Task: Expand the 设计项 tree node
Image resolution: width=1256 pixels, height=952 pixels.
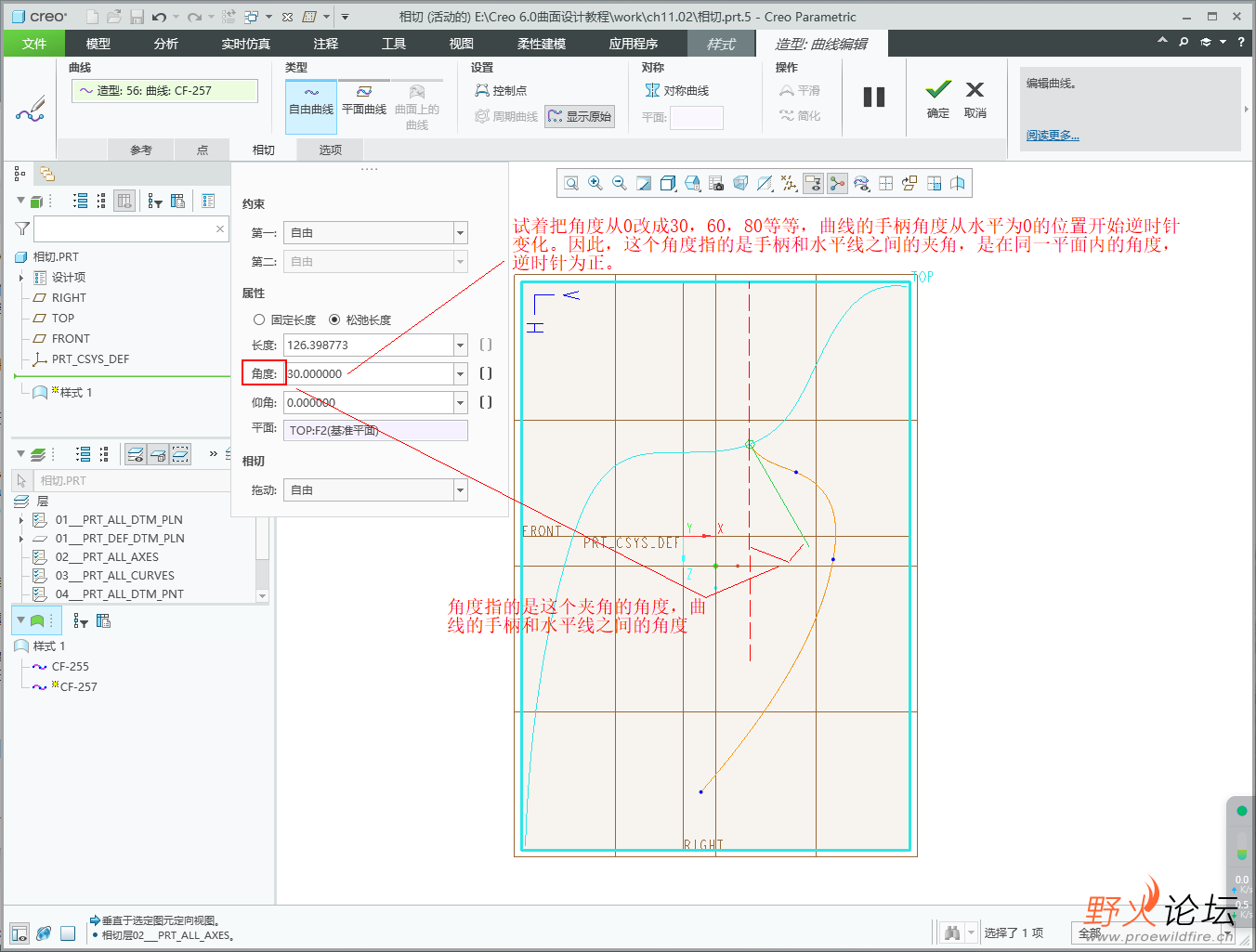Action: coord(21,278)
